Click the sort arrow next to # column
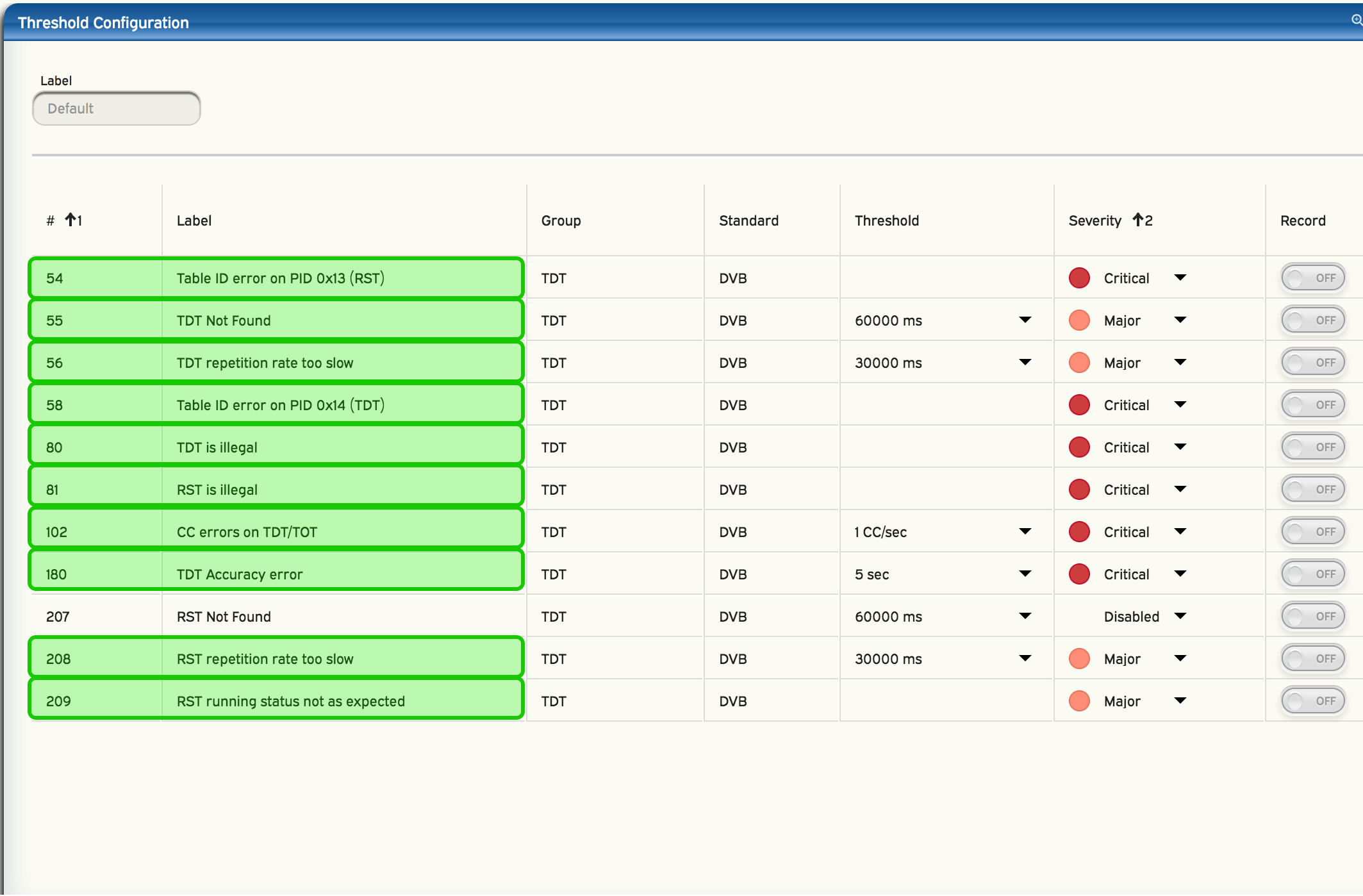Screen dimensions: 1363x896 (x=71, y=220)
